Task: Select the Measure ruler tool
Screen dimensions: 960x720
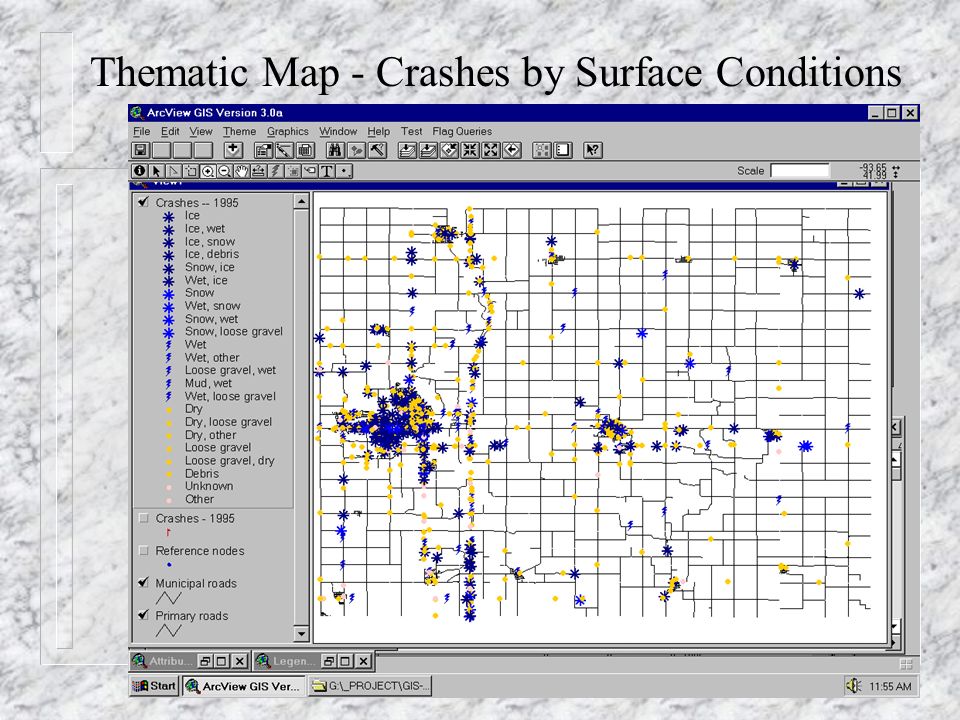Action: point(258,171)
